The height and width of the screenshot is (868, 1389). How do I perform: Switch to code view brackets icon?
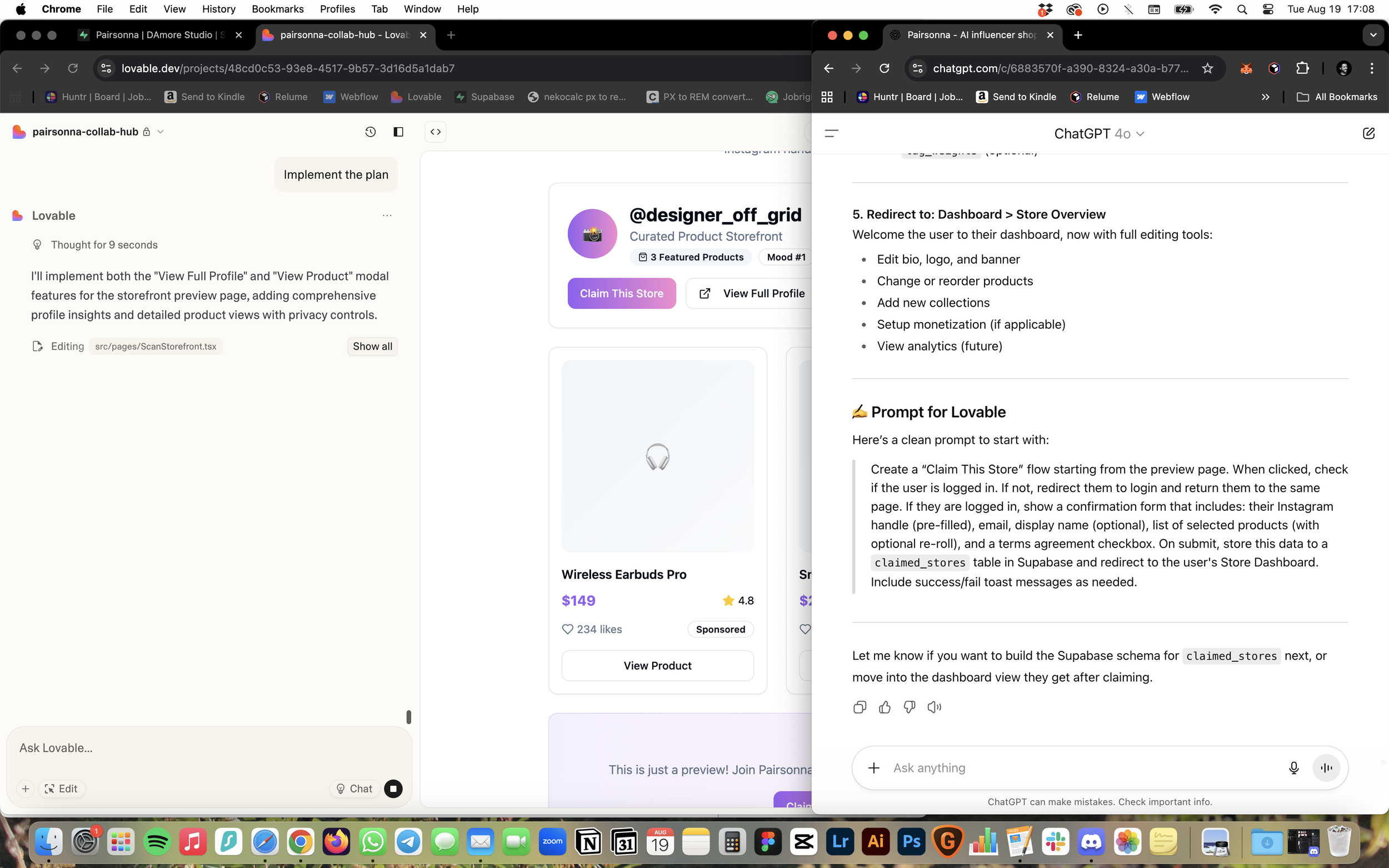(436, 132)
